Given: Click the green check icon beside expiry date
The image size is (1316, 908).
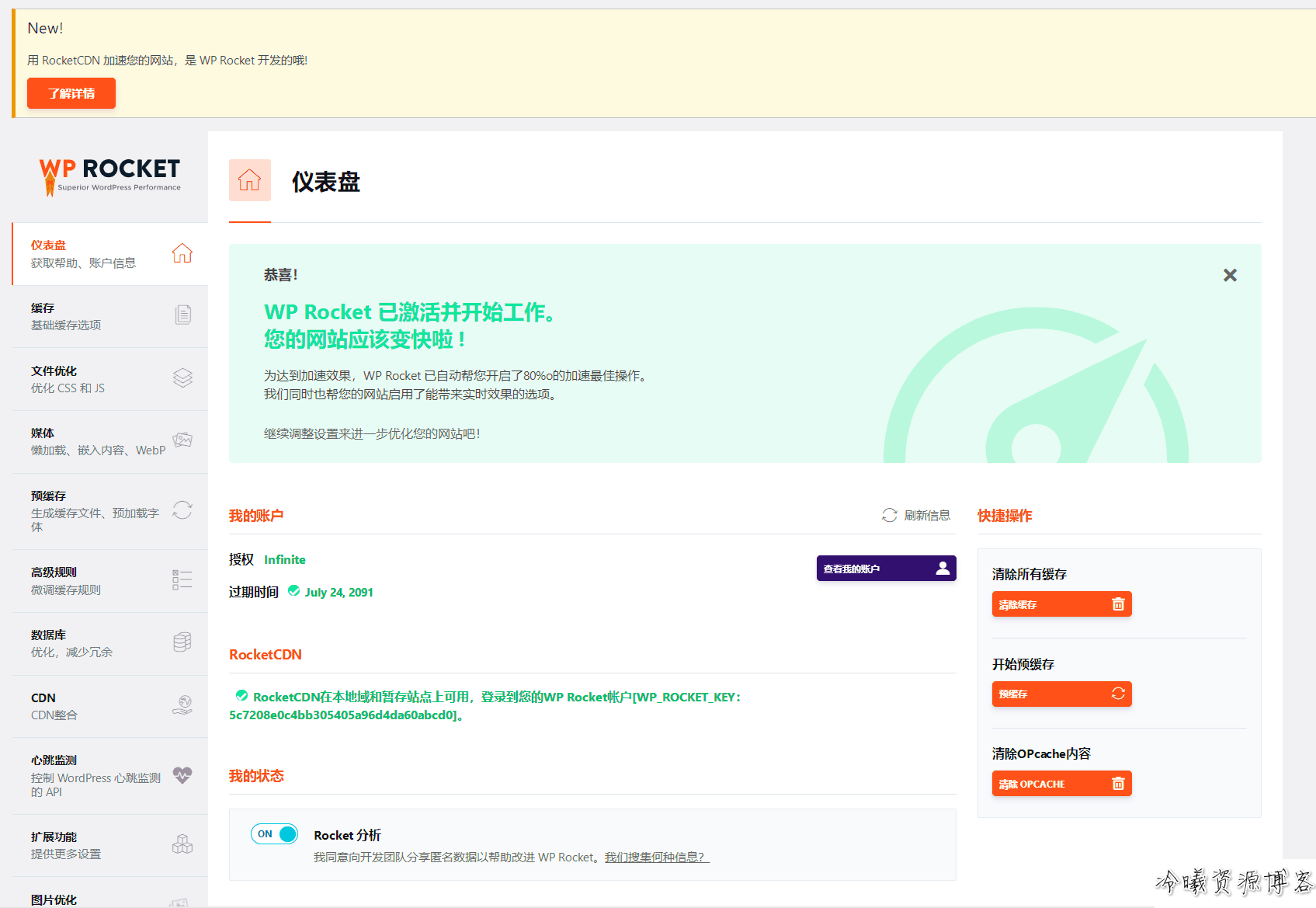Looking at the screenshot, I should [x=294, y=590].
